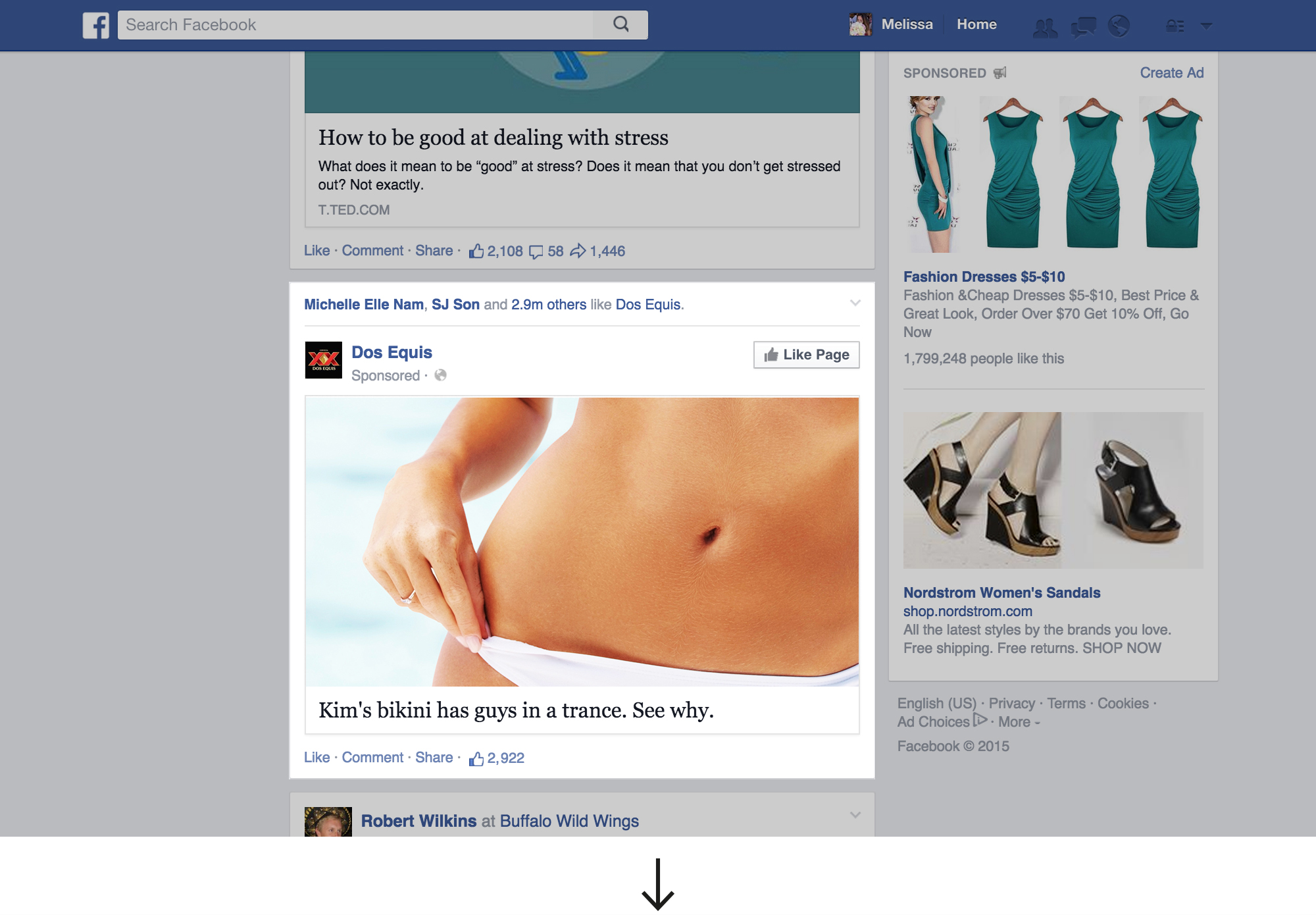Click likes count 2,108 on TED post
This screenshot has height=915, width=1316.
click(x=495, y=251)
